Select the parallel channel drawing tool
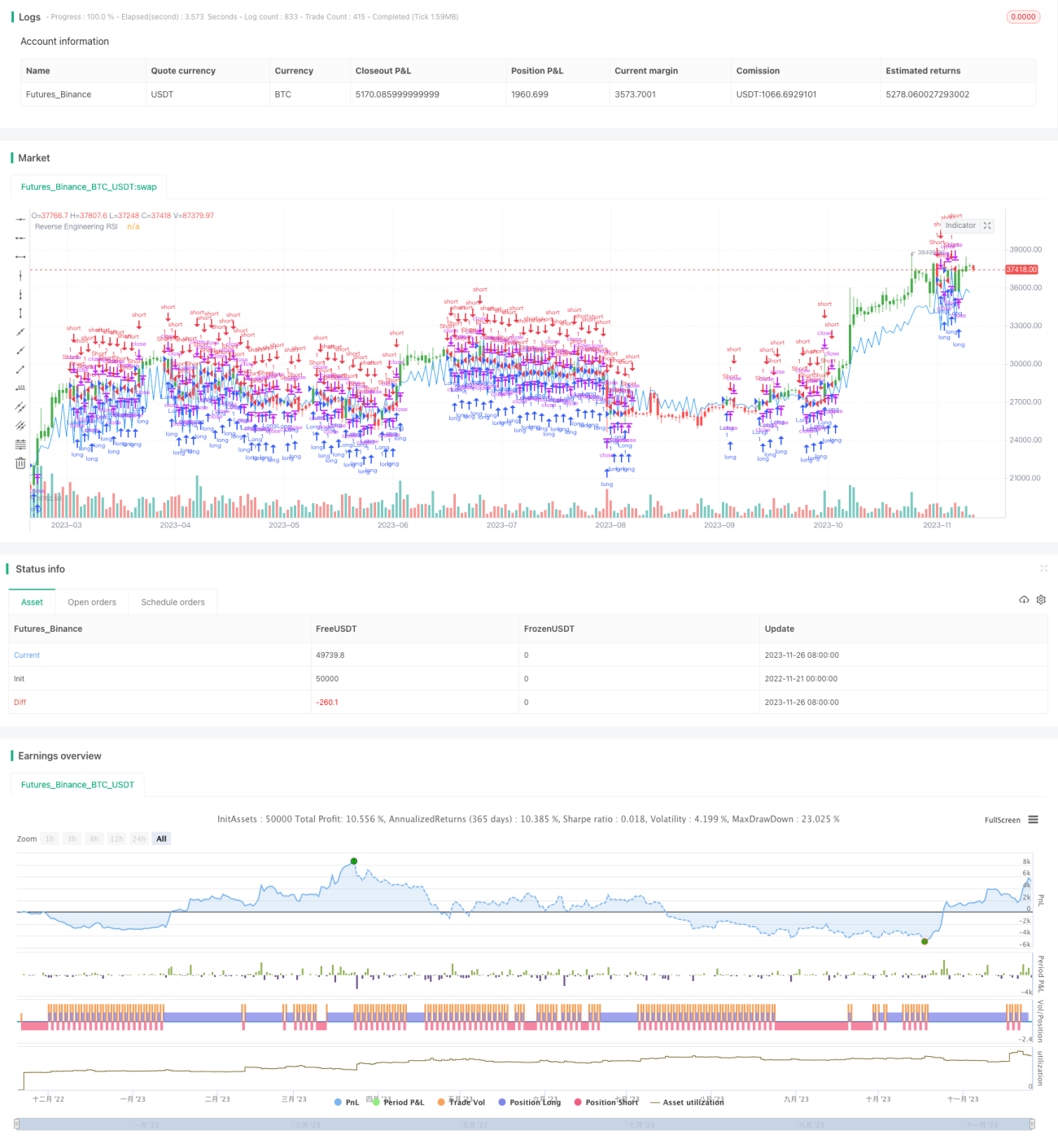Viewport: 1058px width, 1148px height. [20, 406]
